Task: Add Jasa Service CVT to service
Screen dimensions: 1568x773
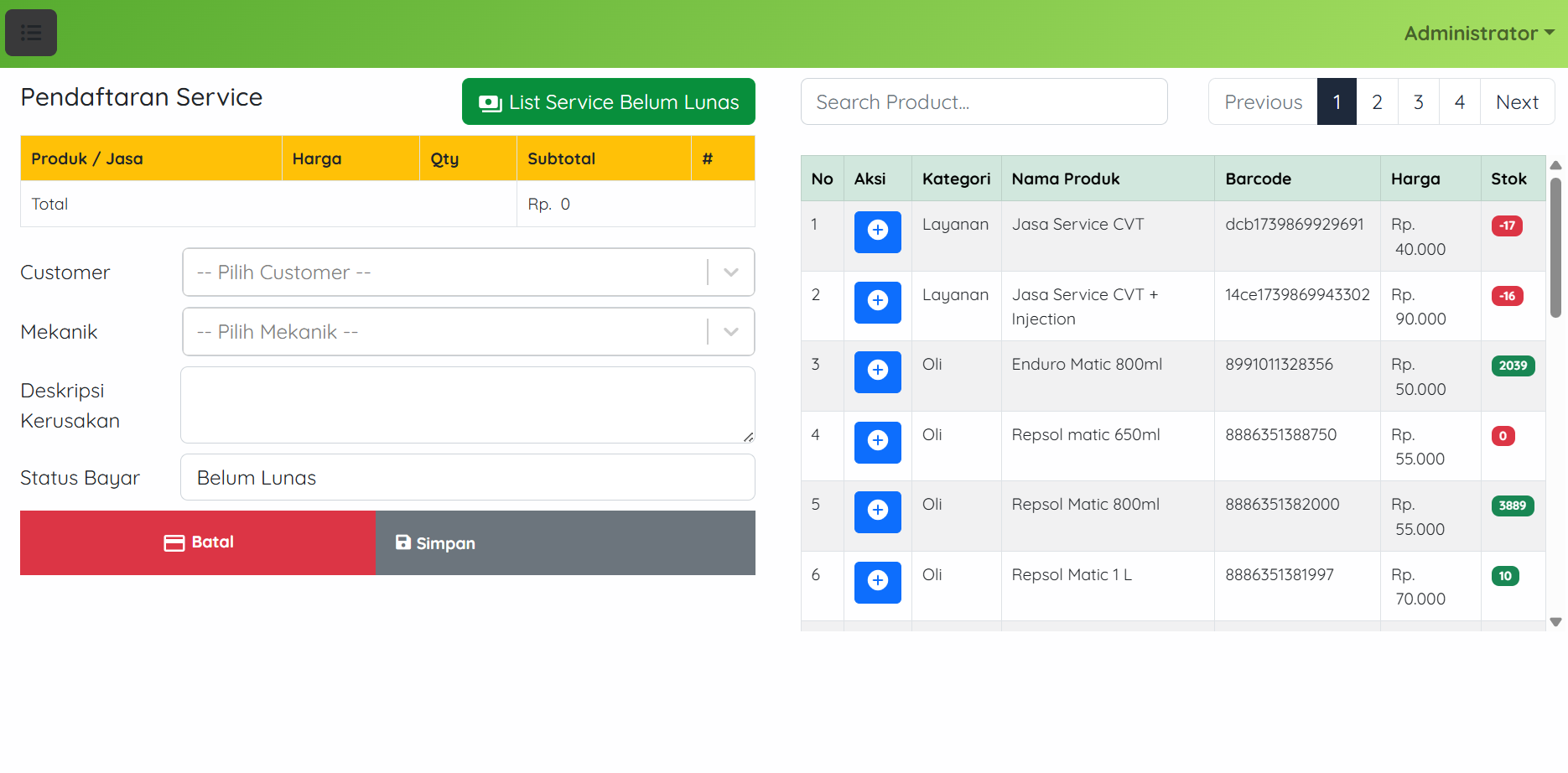Action: 877,231
